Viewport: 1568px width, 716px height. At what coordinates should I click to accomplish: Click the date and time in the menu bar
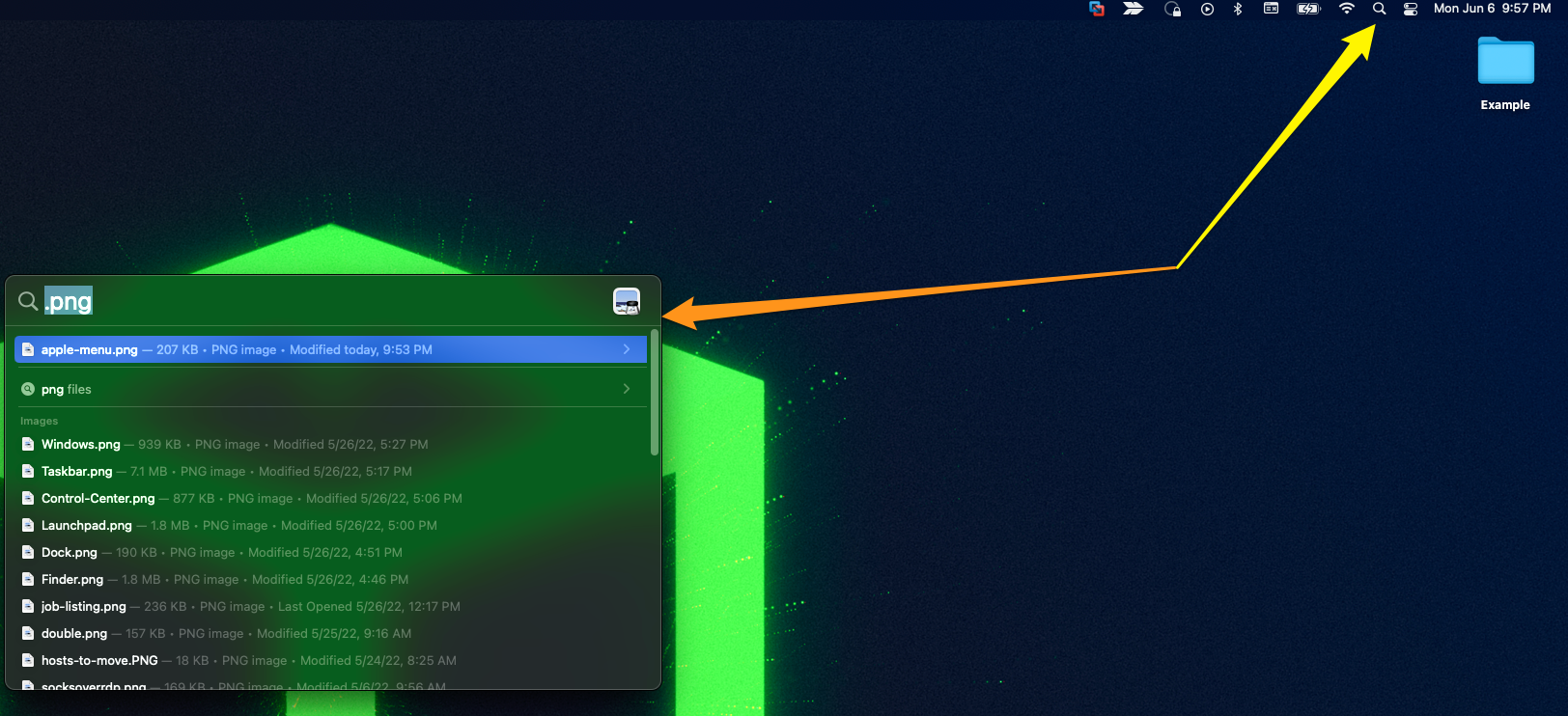1492,9
